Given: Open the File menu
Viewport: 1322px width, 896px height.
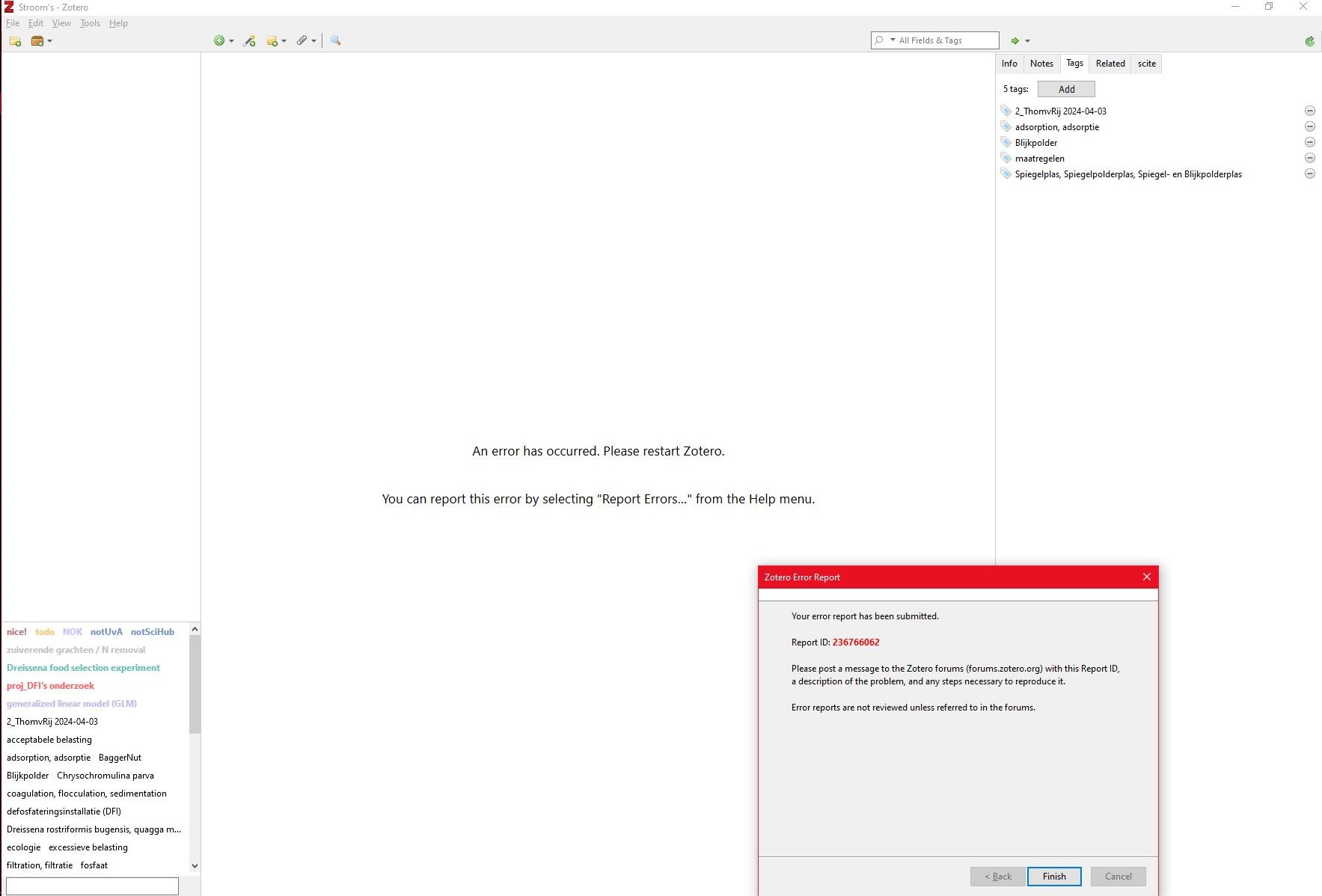Looking at the screenshot, I should coord(13,23).
